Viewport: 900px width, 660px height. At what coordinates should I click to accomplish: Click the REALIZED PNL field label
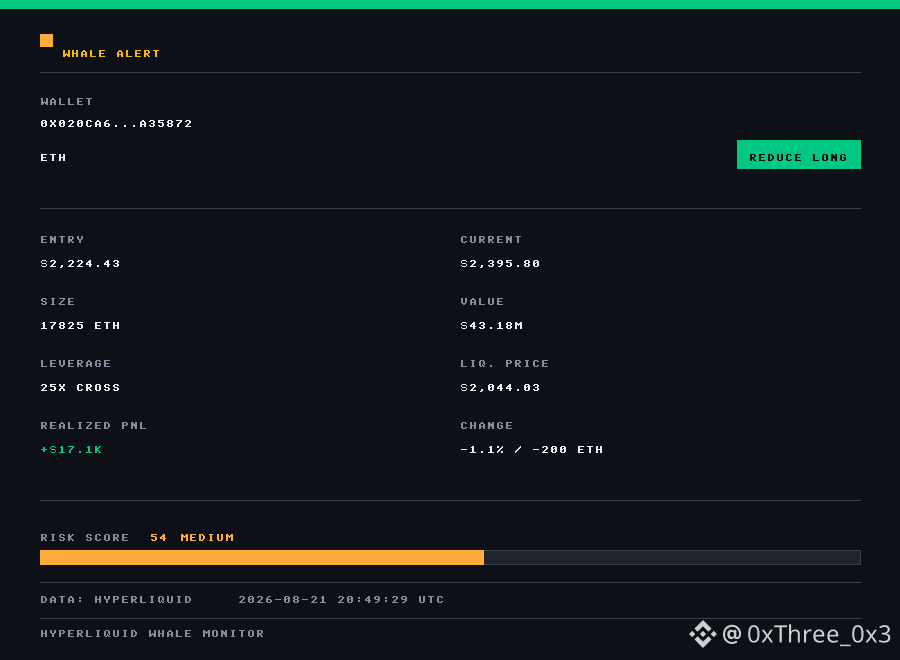tap(94, 425)
